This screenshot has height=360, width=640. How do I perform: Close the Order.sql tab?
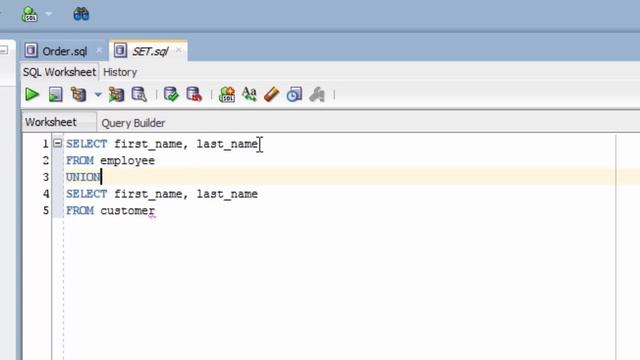pyautogui.click(x=99, y=51)
